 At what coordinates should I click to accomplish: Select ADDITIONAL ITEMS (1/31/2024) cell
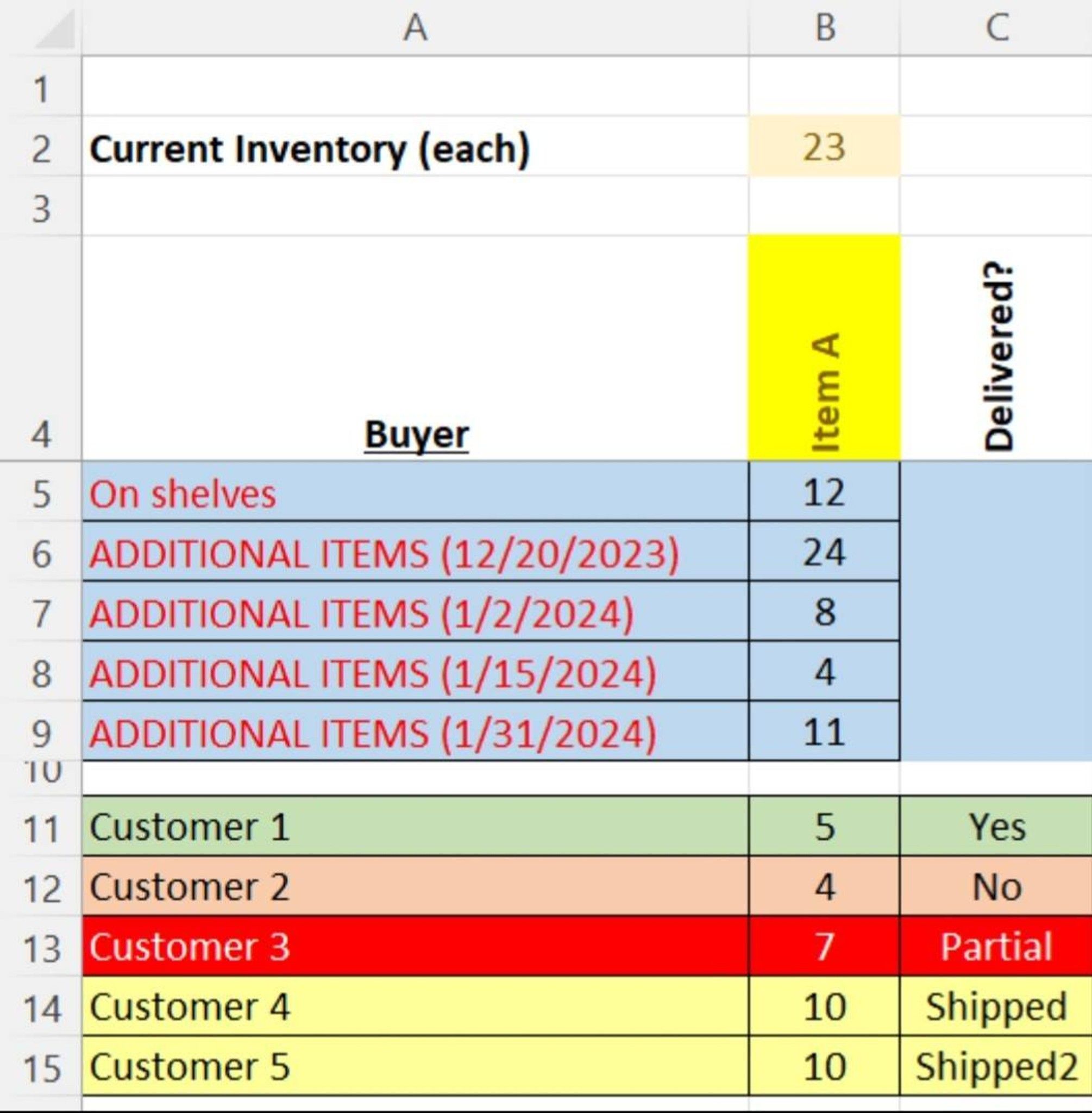(415, 731)
